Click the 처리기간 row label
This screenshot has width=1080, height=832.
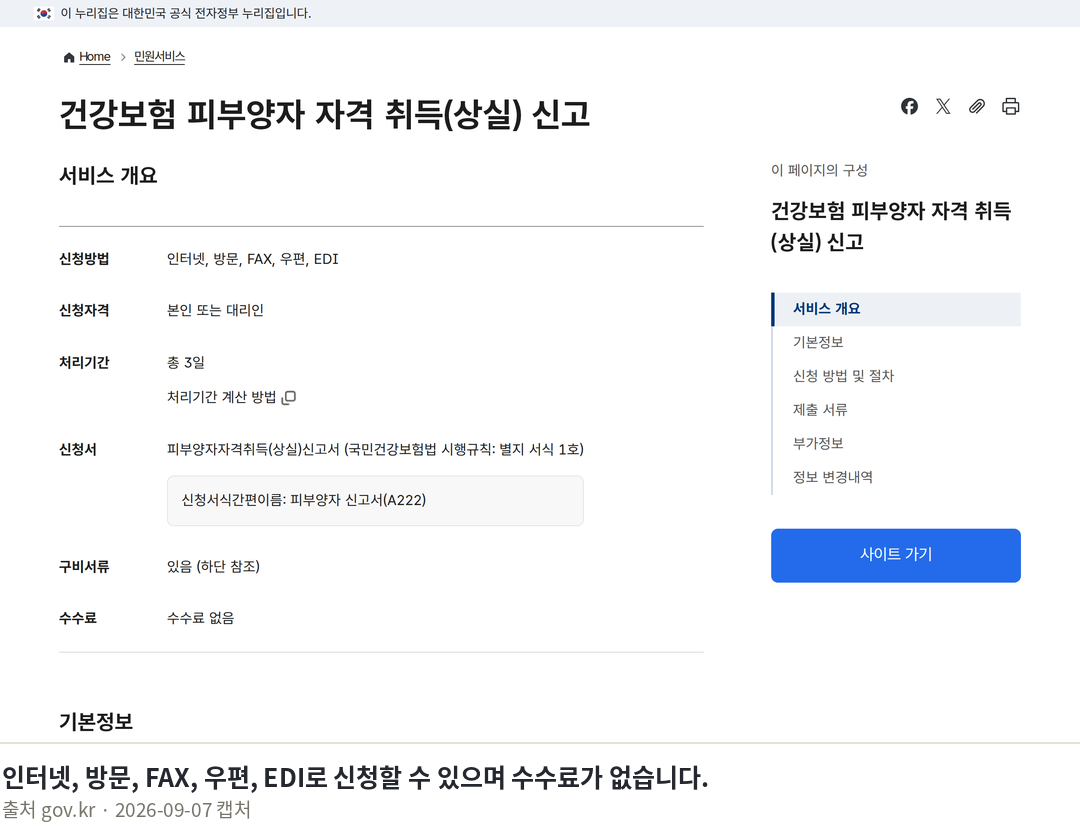pos(84,363)
